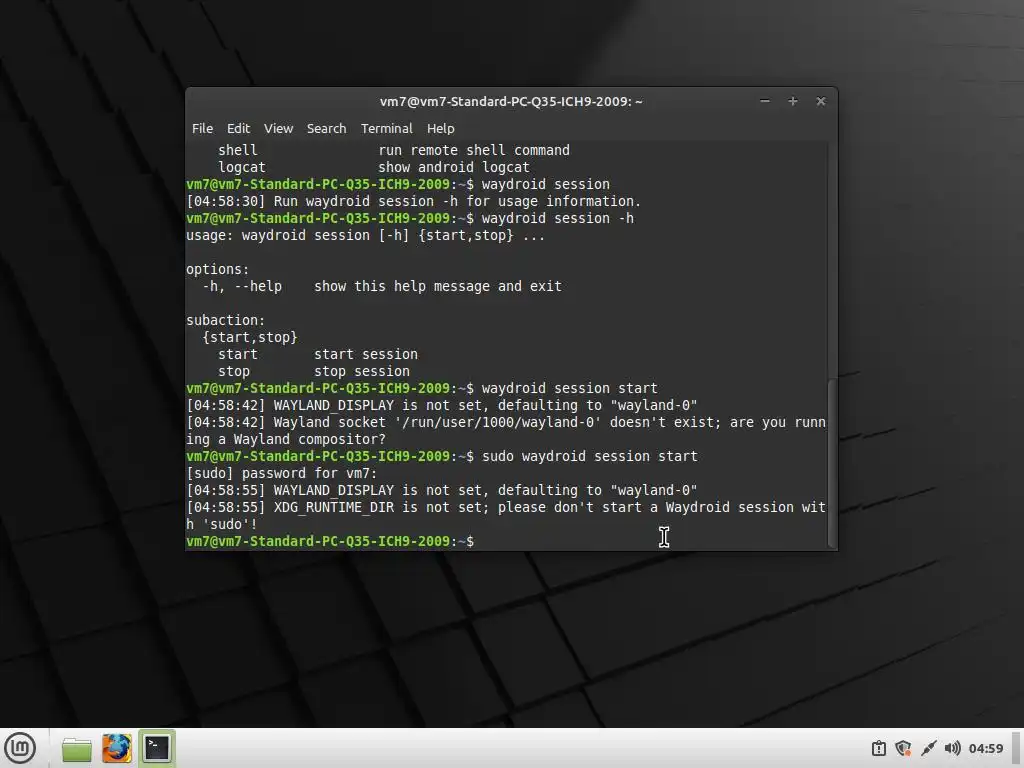Click the '-h, --help' option text

coord(242,286)
